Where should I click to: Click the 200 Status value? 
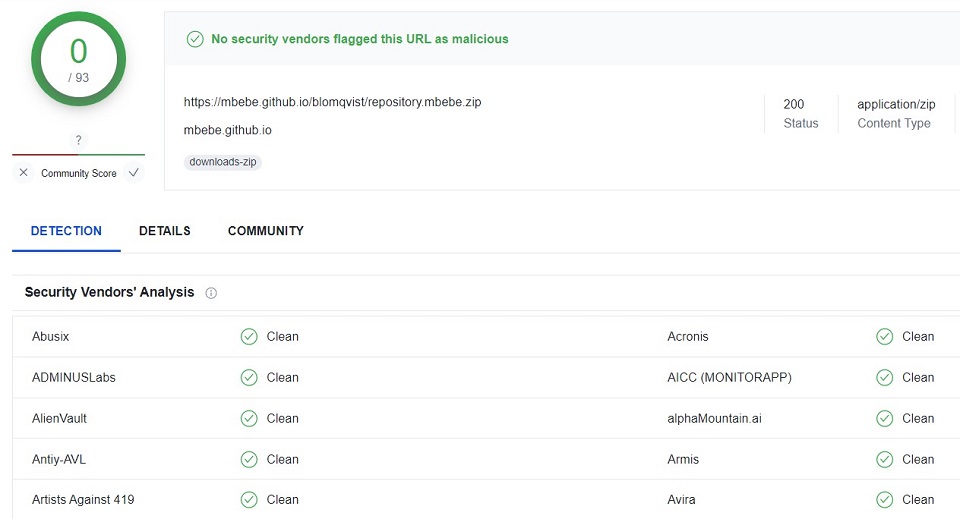click(793, 104)
